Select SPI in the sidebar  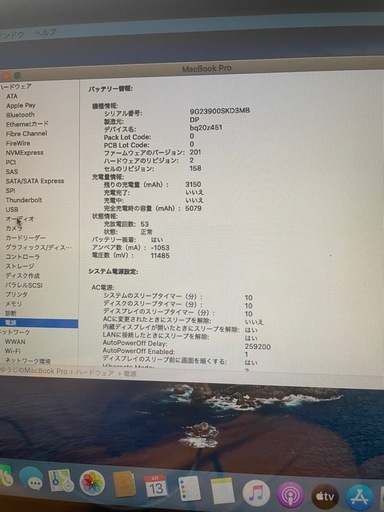point(10,191)
